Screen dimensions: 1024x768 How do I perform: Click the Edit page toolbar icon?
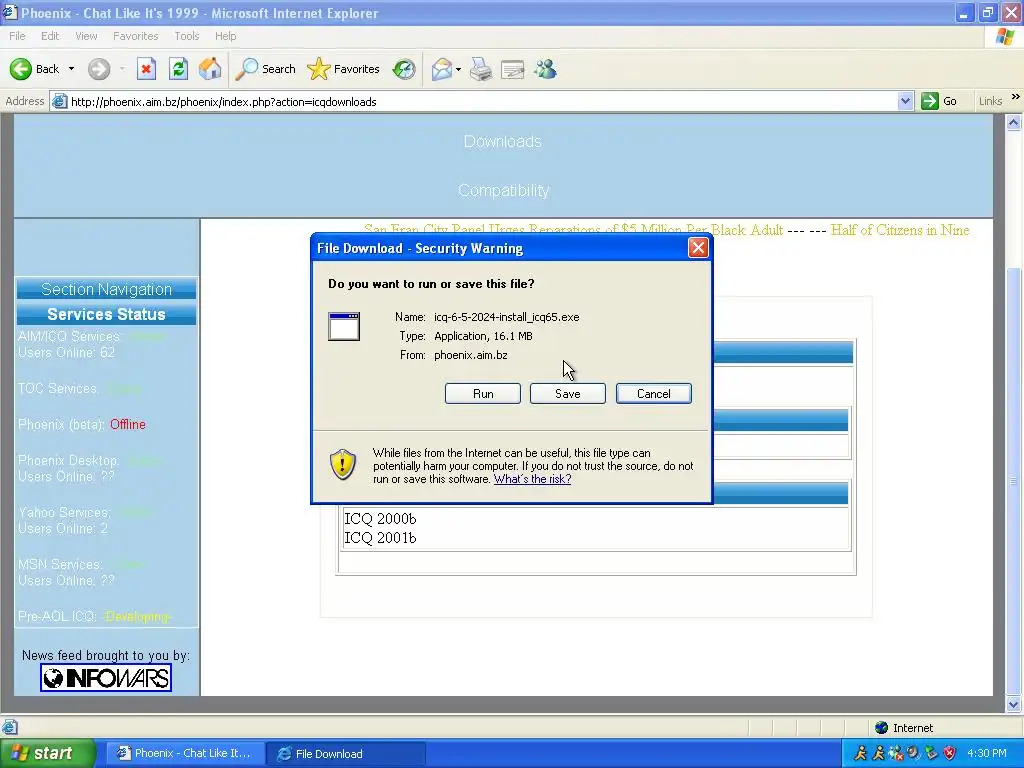point(513,69)
